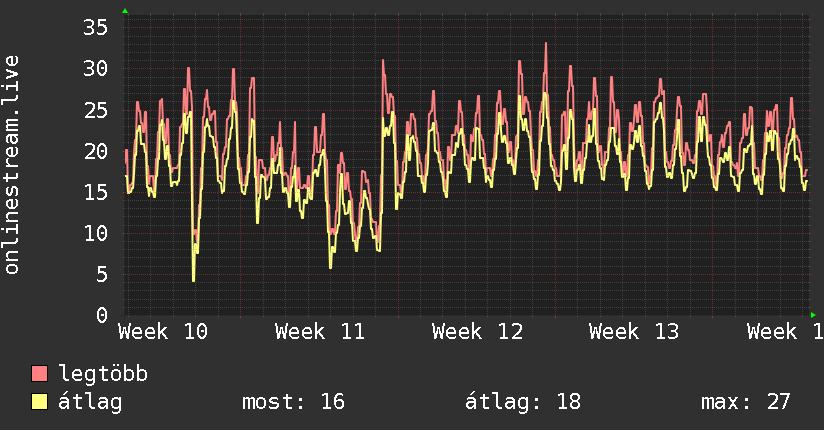The width and height of the screenshot is (824, 430).
Task: Click the 'Week 13' axis label
Action: click(x=634, y=332)
